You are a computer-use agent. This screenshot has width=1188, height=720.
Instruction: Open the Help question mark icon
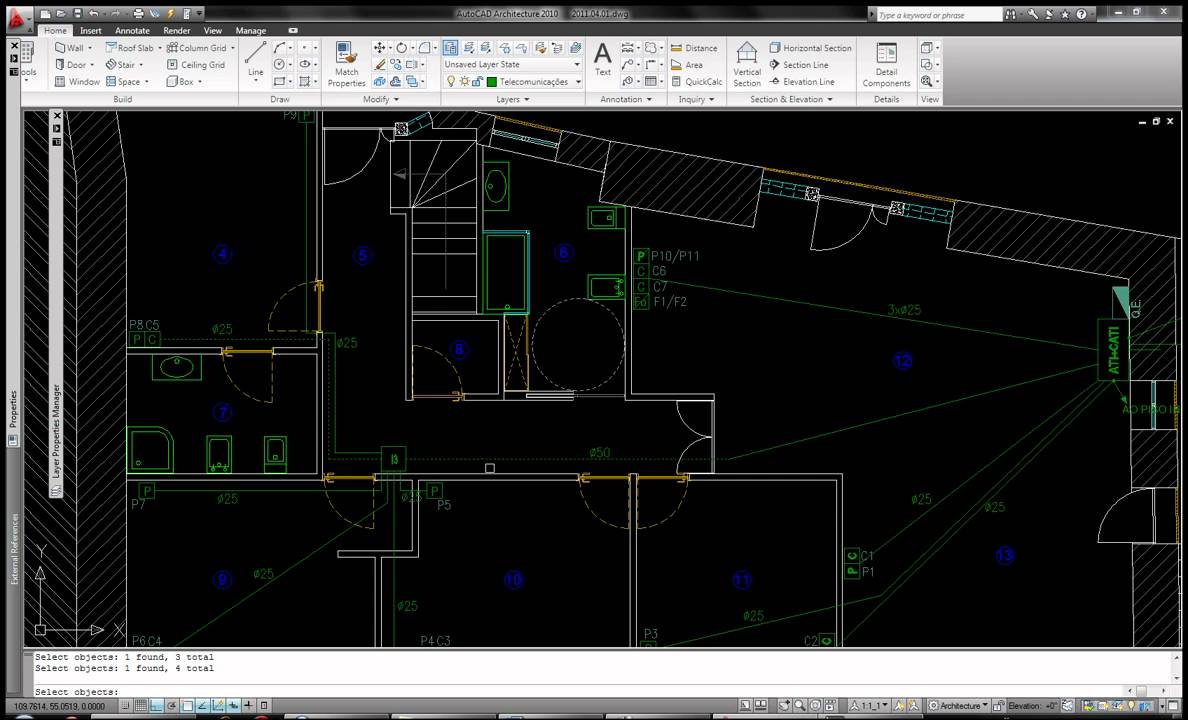[x=1081, y=14]
